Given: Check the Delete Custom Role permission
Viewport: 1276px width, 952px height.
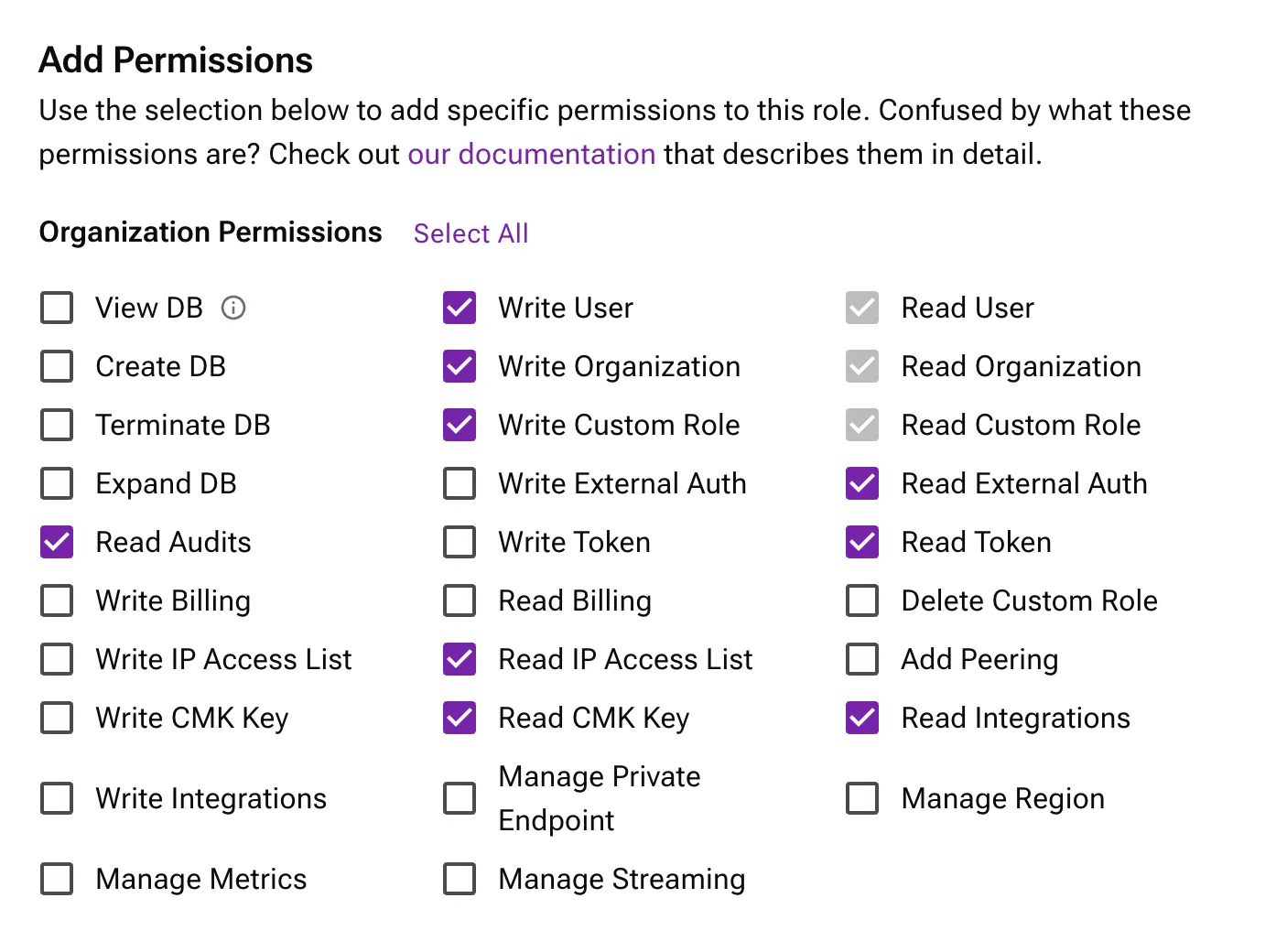Looking at the screenshot, I should 862,600.
